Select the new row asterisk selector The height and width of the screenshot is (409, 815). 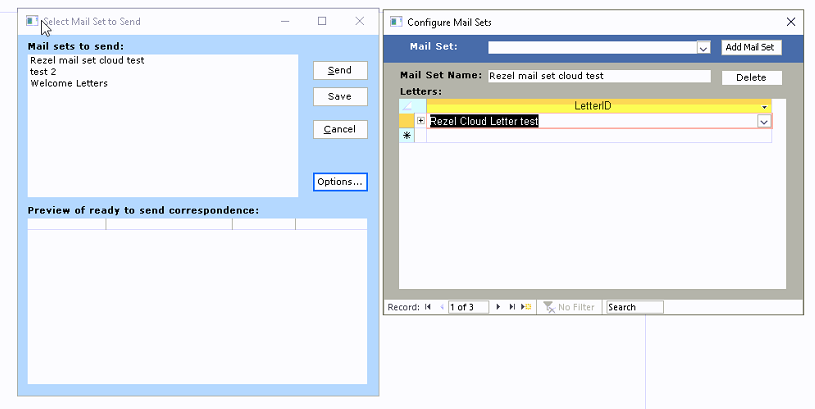click(x=407, y=135)
